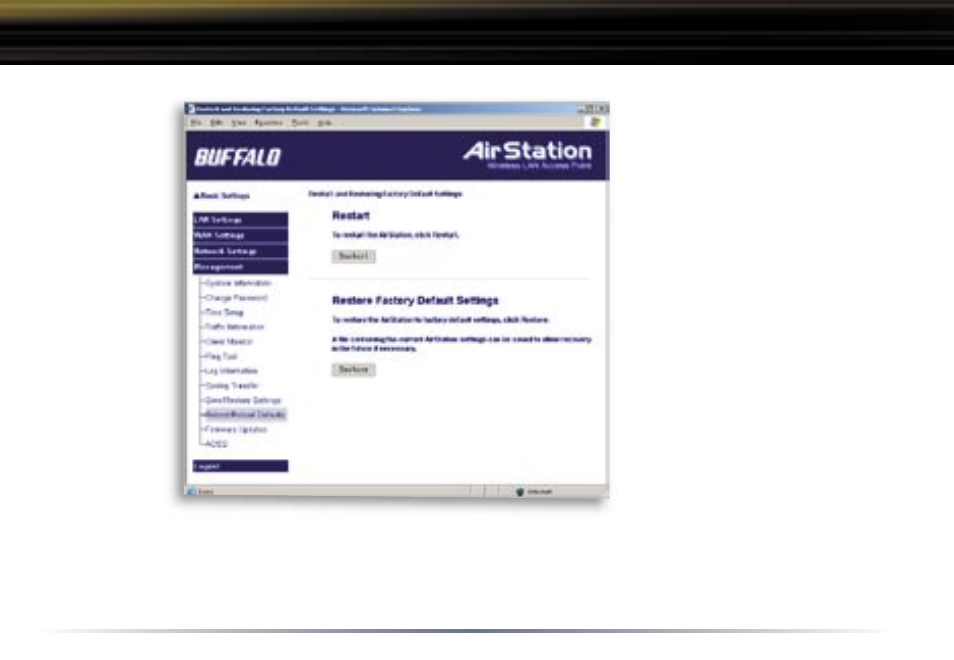Viewport: 954px width, 660px height.
Task: Click the Restart heading text
Action: click(351, 215)
